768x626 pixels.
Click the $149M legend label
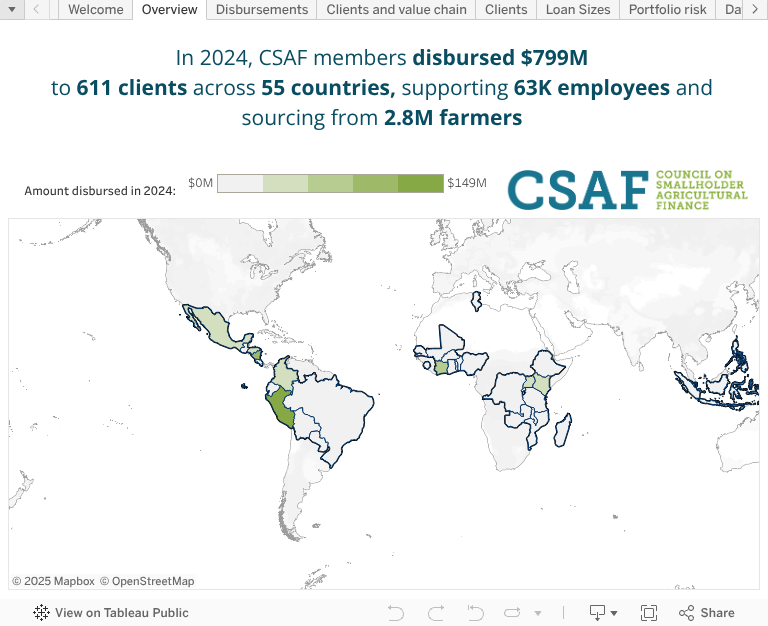467,183
